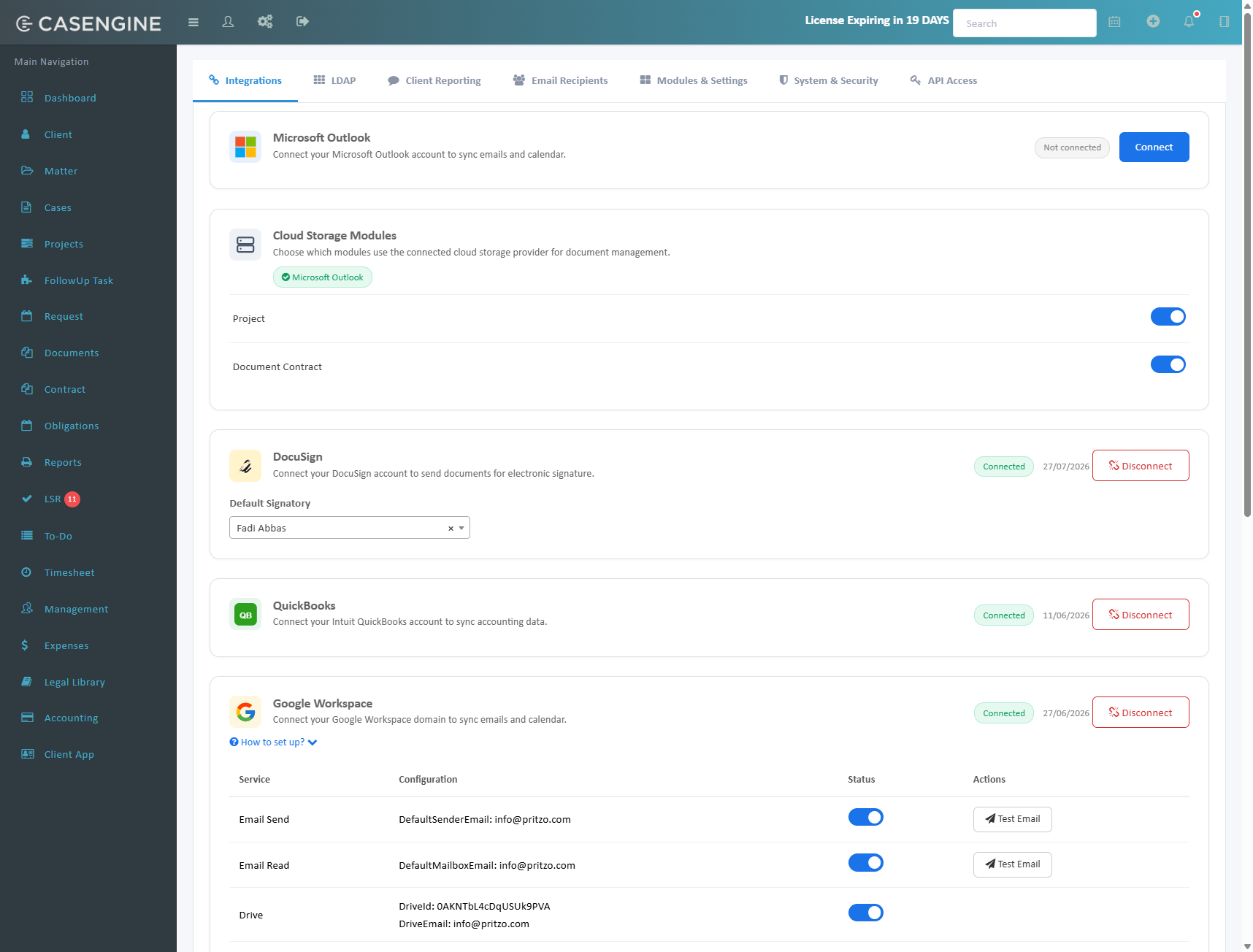Screen dimensions: 1253x952
Task: Expand the How to set up? section
Action: coord(273,742)
